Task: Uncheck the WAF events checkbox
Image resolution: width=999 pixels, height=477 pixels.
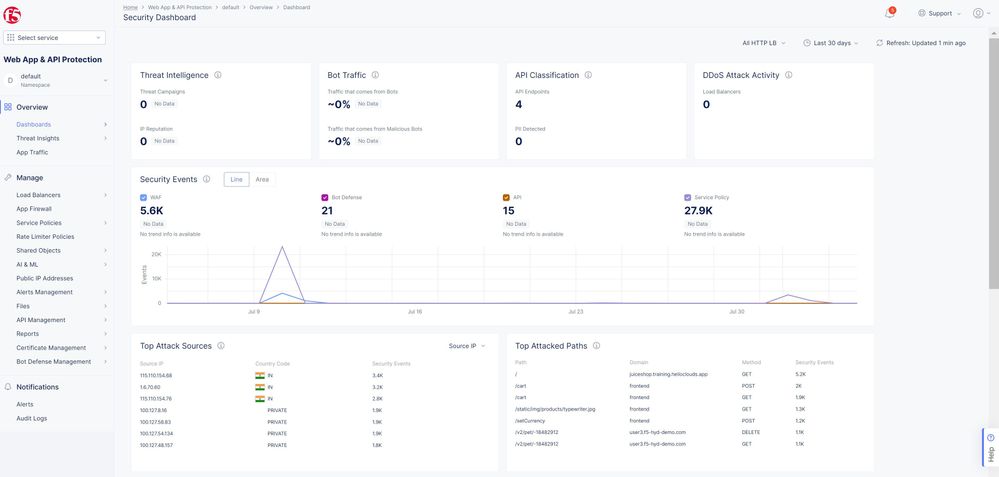Action: tap(144, 198)
